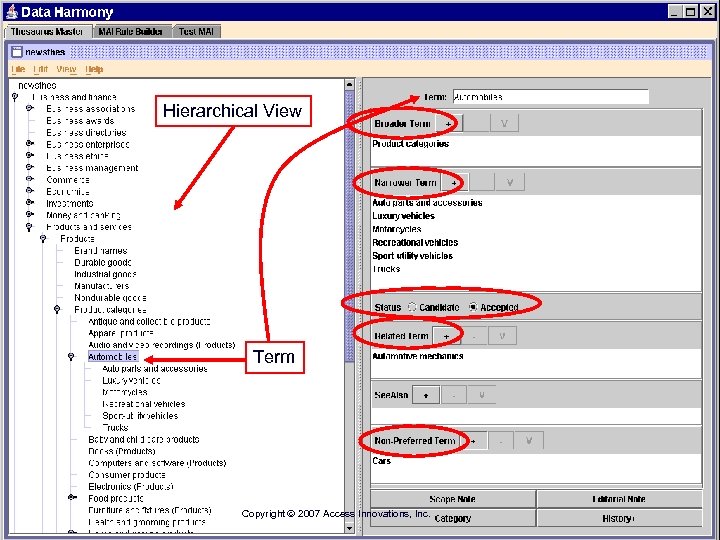This screenshot has height=540, width=720.
Task: Click the SeeAlso V button
Action: coord(482,395)
